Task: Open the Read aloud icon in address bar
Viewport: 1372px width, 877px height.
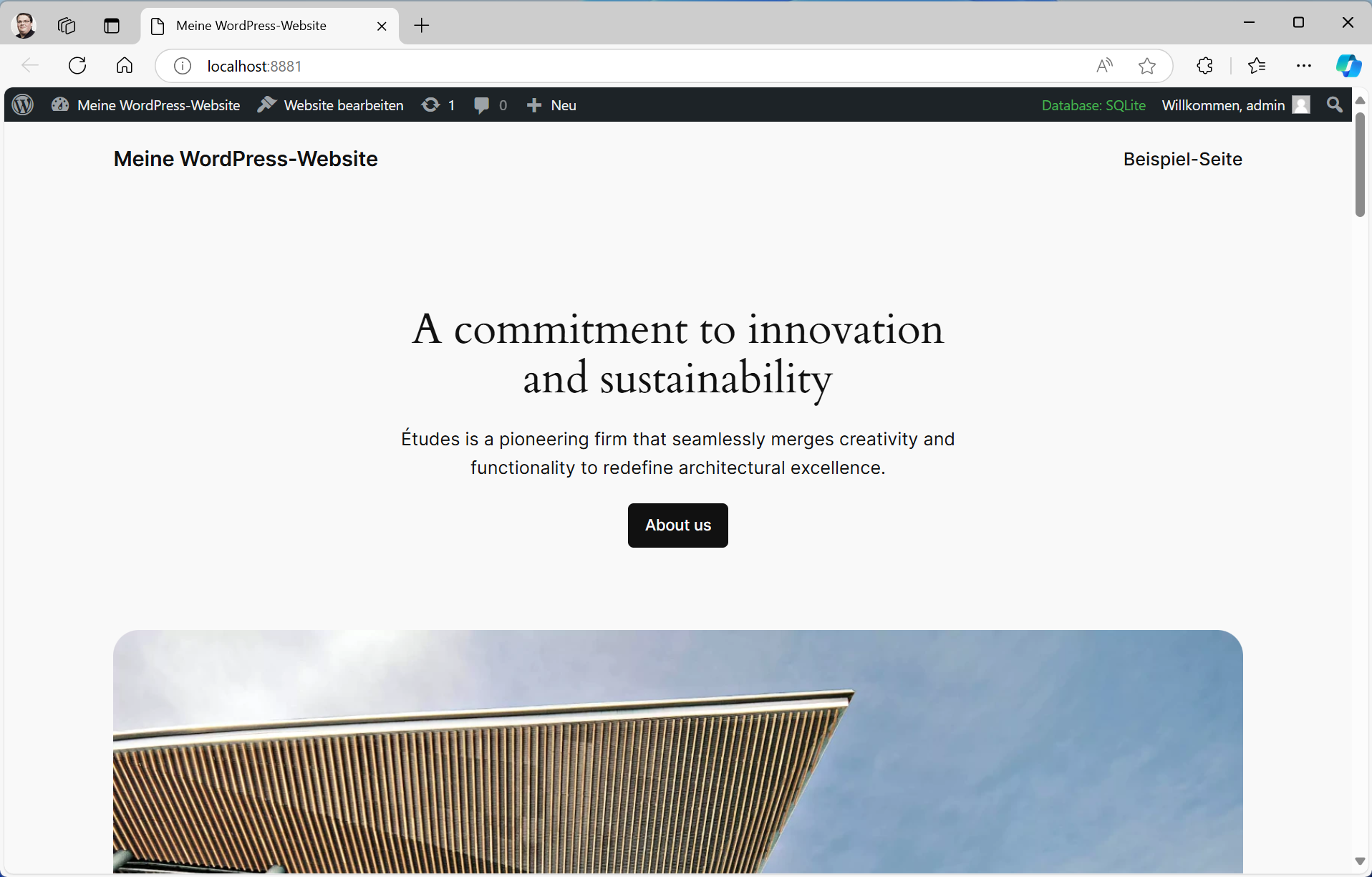Action: coord(1104,66)
